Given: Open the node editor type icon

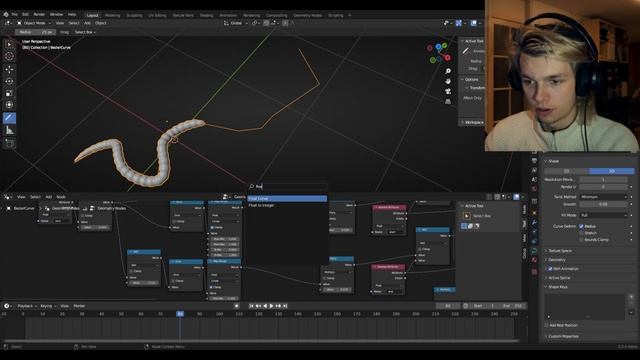Looking at the screenshot, I should [x=7, y=197].
